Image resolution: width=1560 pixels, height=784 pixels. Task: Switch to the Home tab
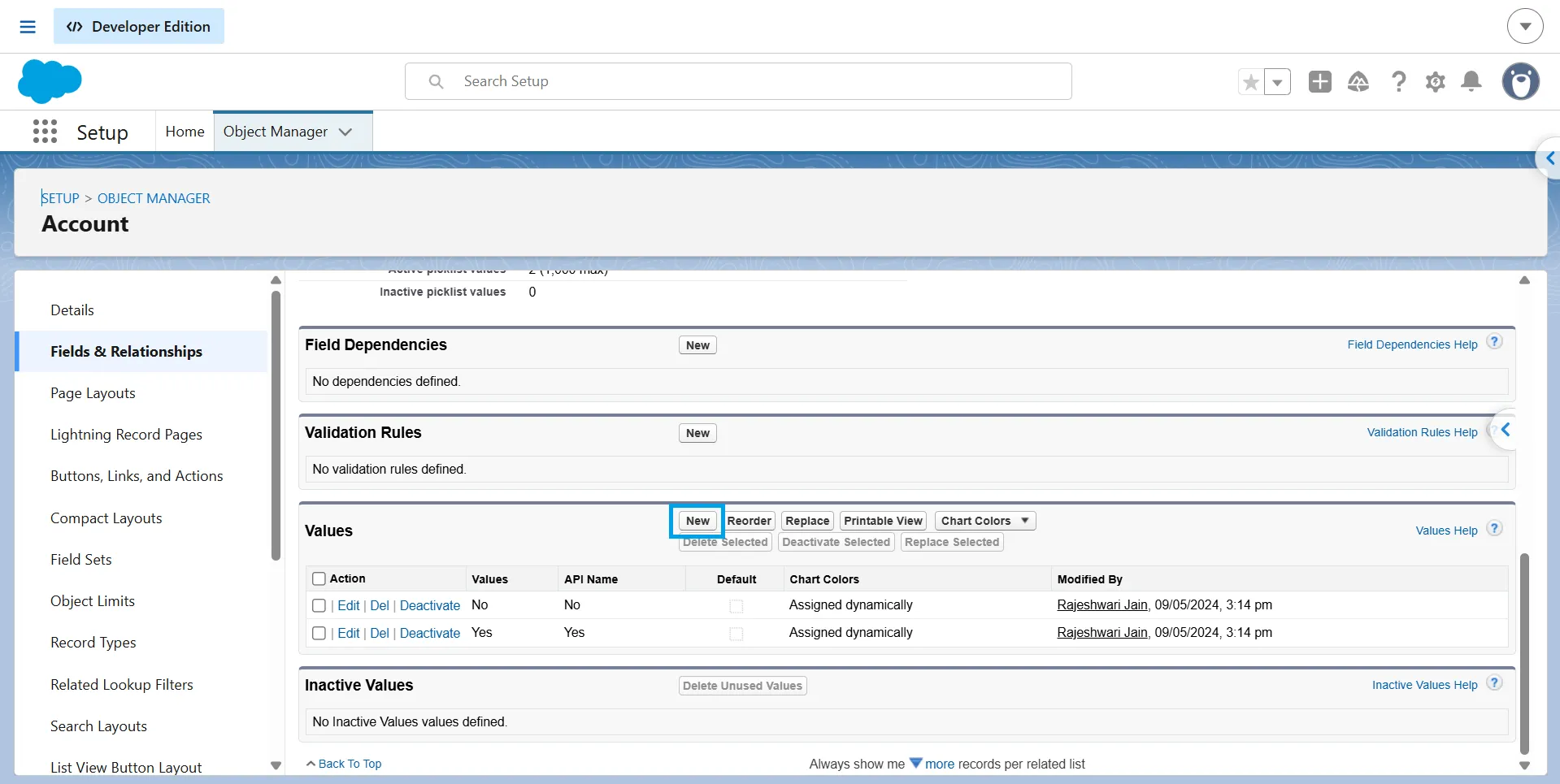coord(185,132)
